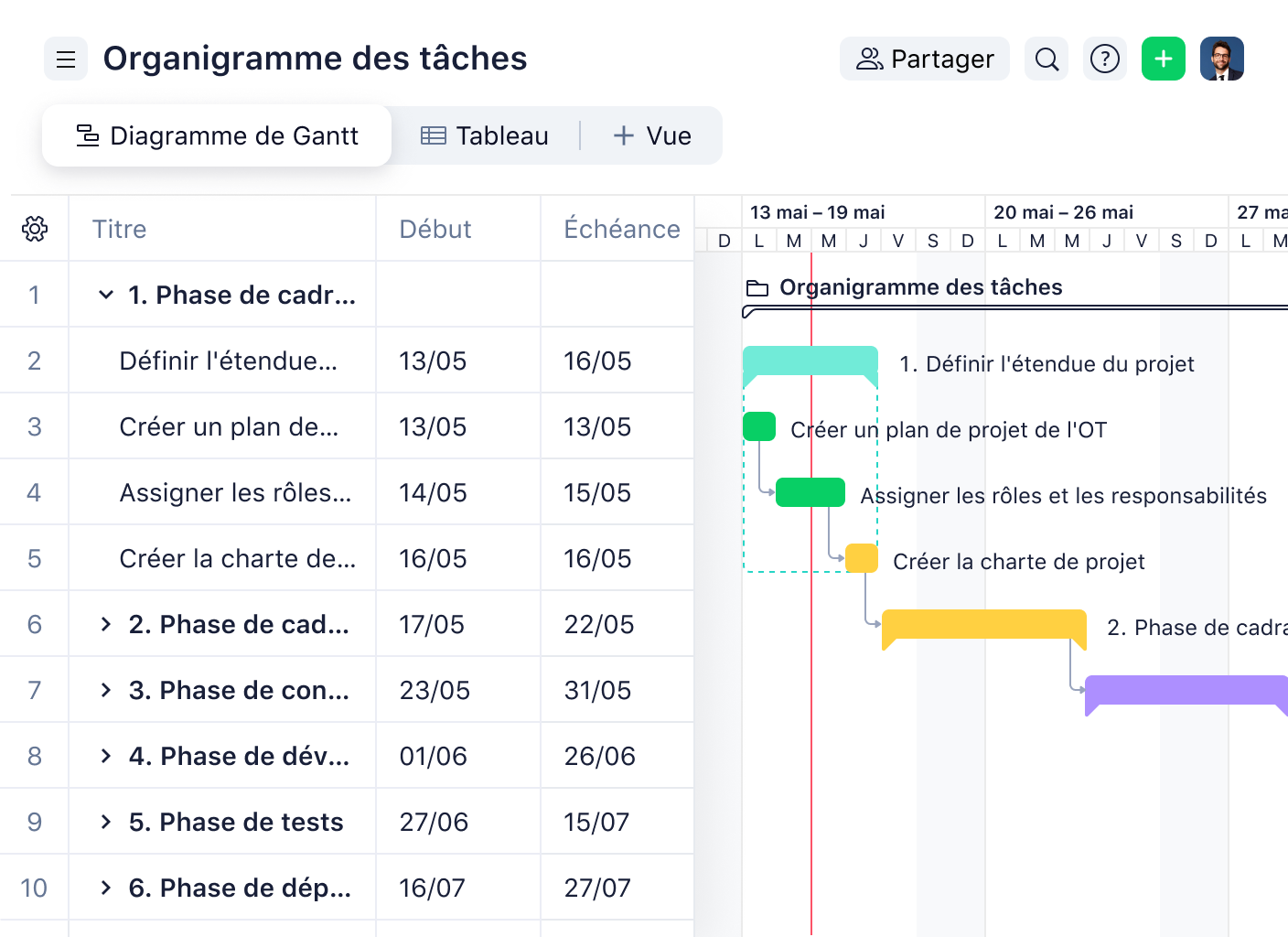Click the yellow Créer la charte de projet bar
The image size is (1288, 937).
click(862, 558)
